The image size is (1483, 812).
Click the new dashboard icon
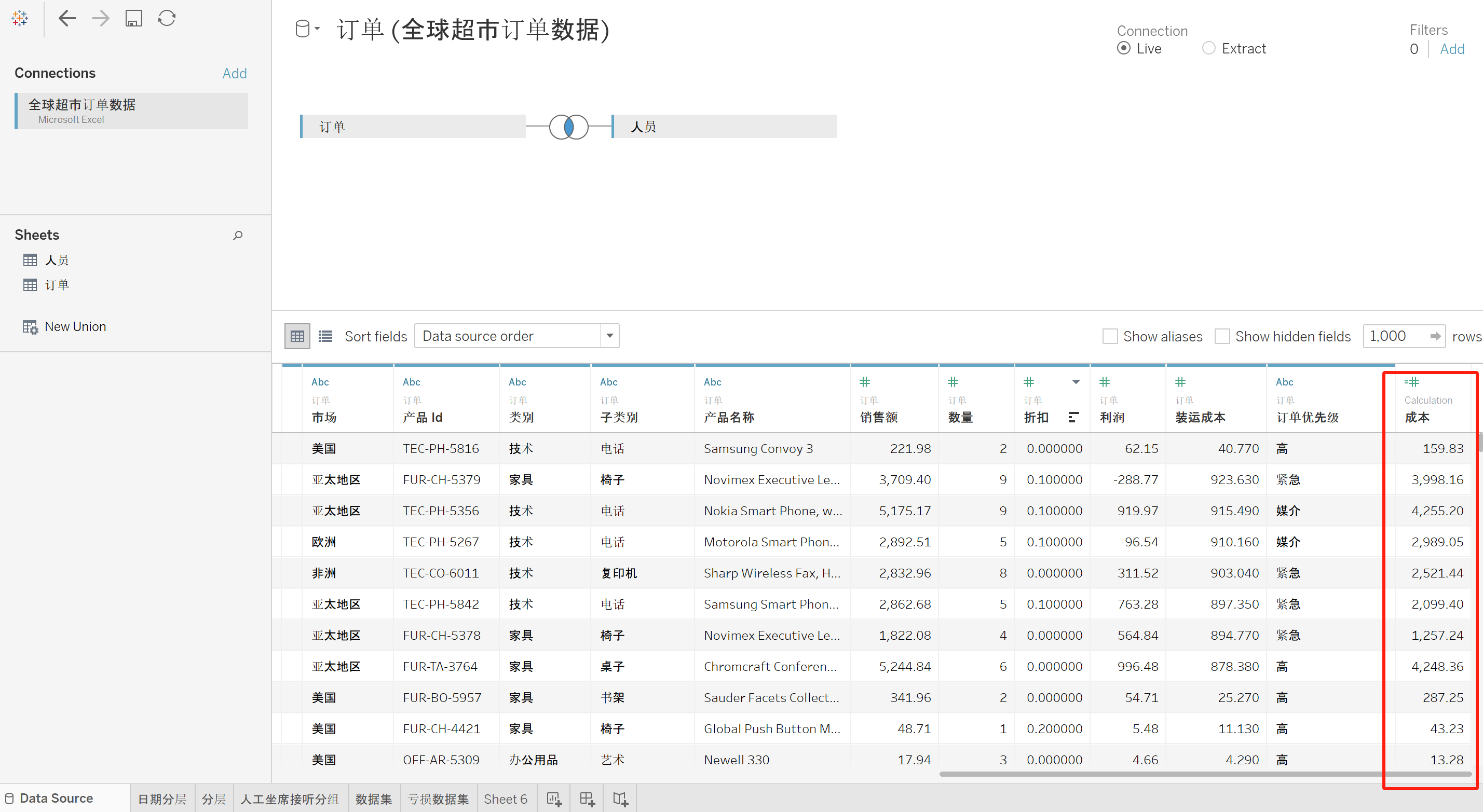click(x=587, y=799)
